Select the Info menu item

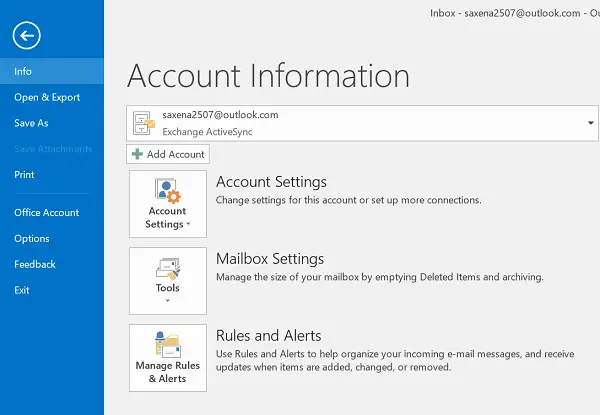click(x=52, y=71)
